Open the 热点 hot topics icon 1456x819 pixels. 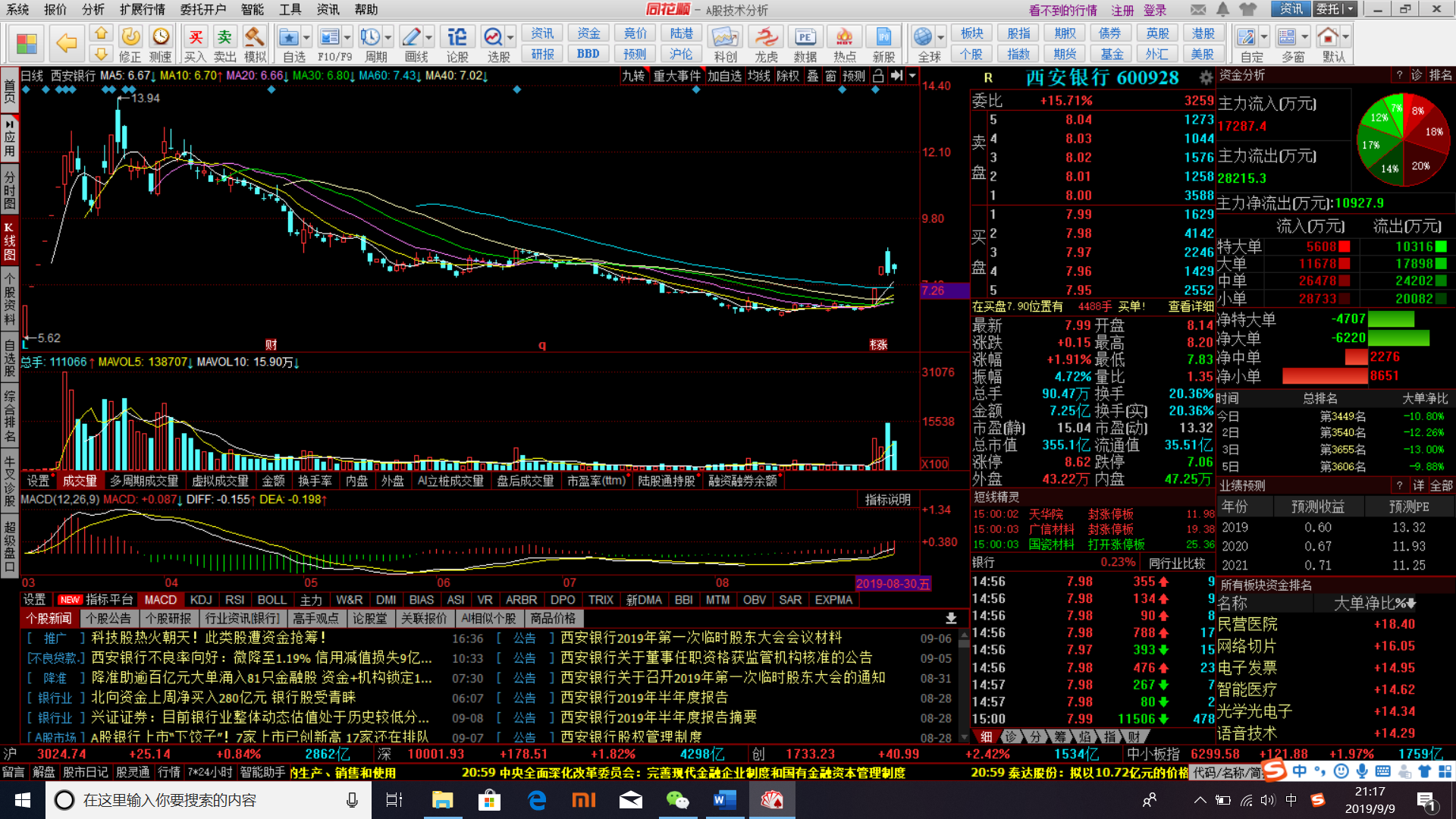coord(845,44)
